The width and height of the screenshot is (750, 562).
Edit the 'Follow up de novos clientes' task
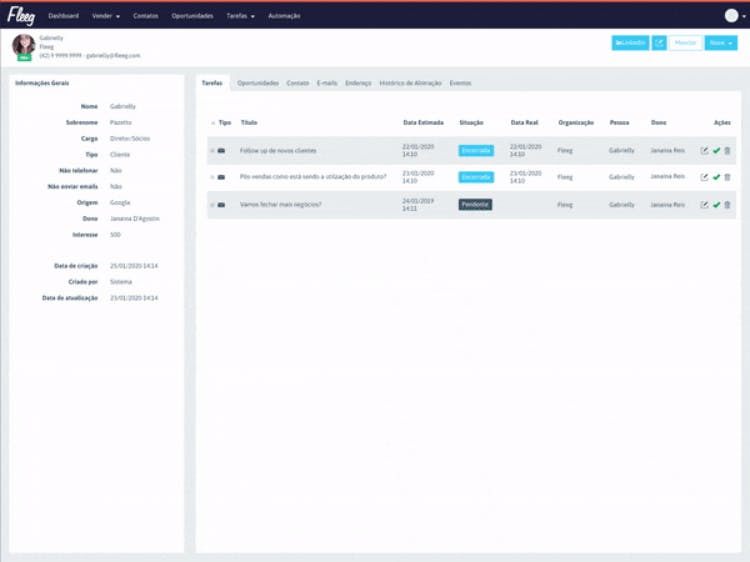tap(704, 151)
